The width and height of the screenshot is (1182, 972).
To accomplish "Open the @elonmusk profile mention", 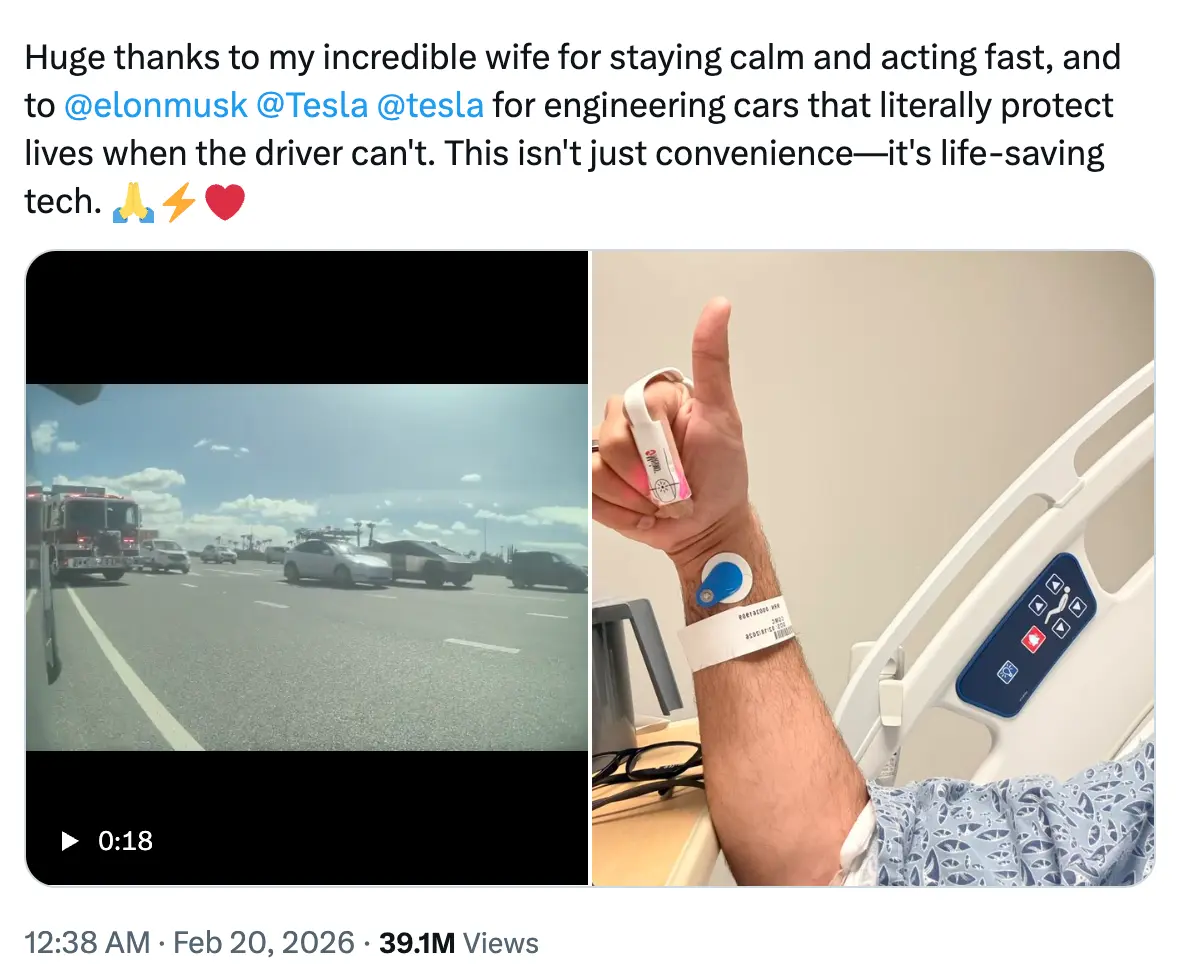I will pyautogui.click(x=155, y=105).
